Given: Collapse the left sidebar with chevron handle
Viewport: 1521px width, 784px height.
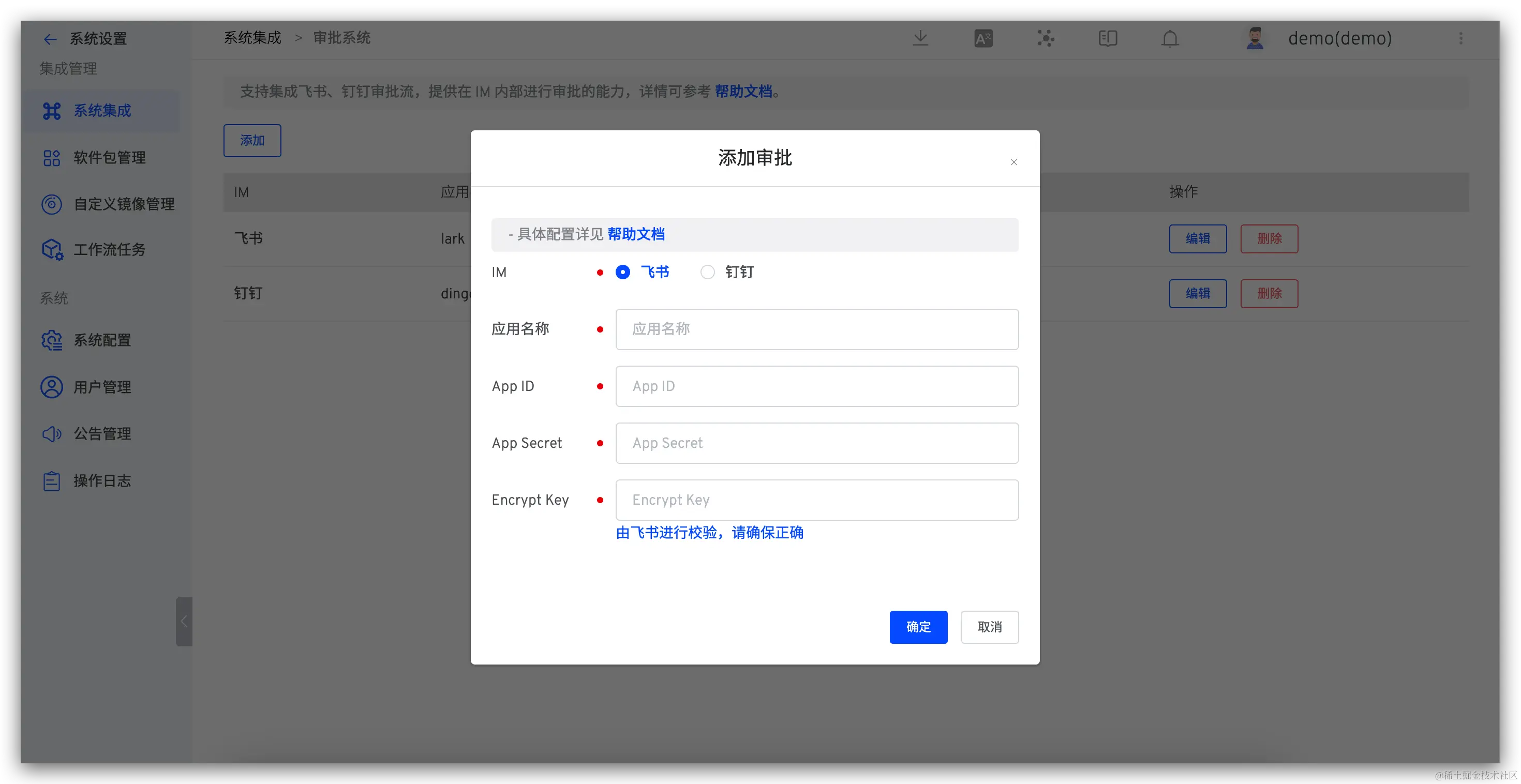Looking at the screenshot, I should point(184,621).
